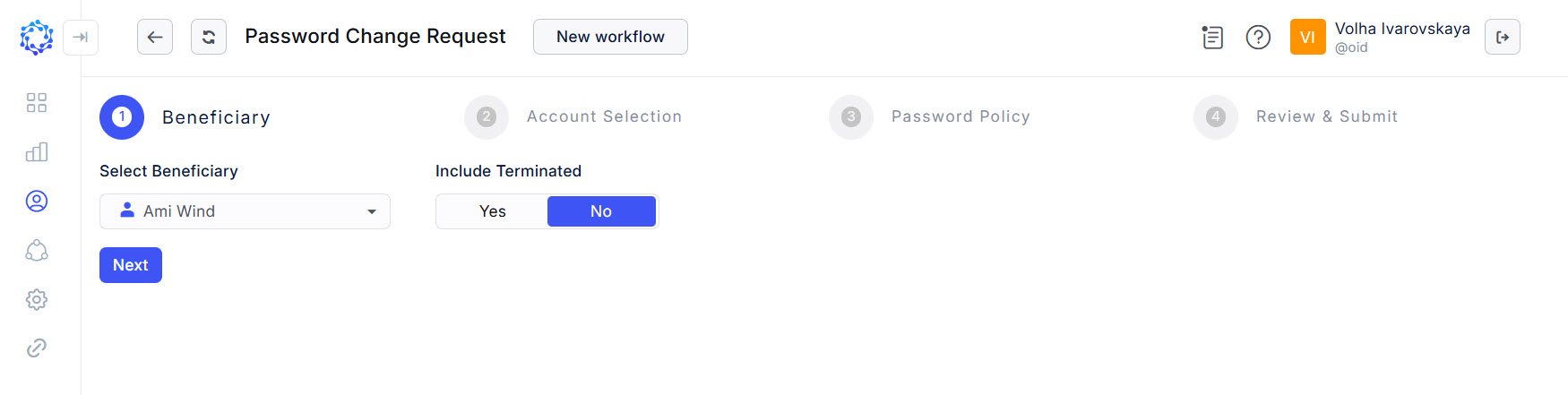1568x395 pixels.
Task: Open the settings gear in sidebar
Action: (37, 299)
